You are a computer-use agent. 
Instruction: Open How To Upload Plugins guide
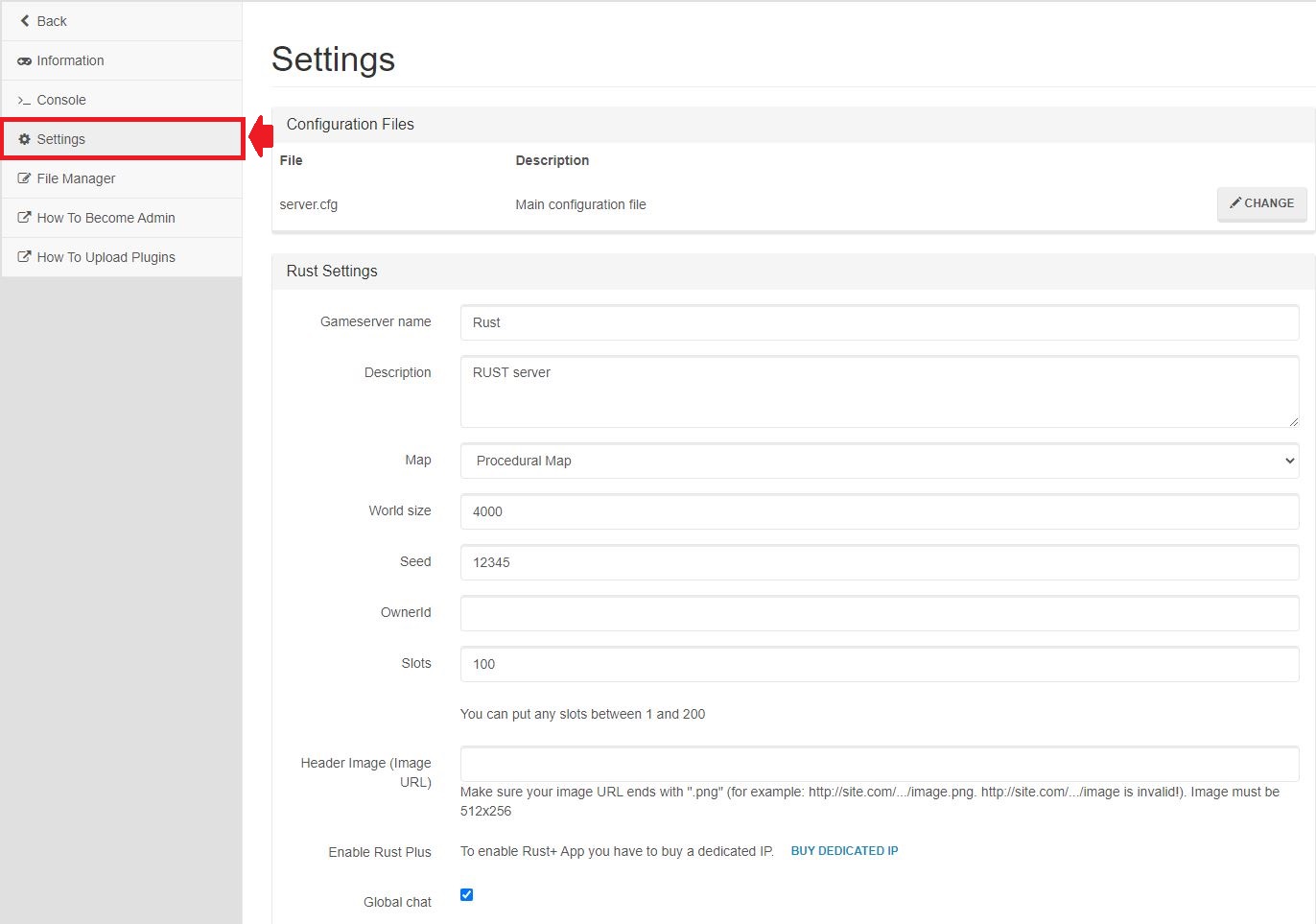122,257
